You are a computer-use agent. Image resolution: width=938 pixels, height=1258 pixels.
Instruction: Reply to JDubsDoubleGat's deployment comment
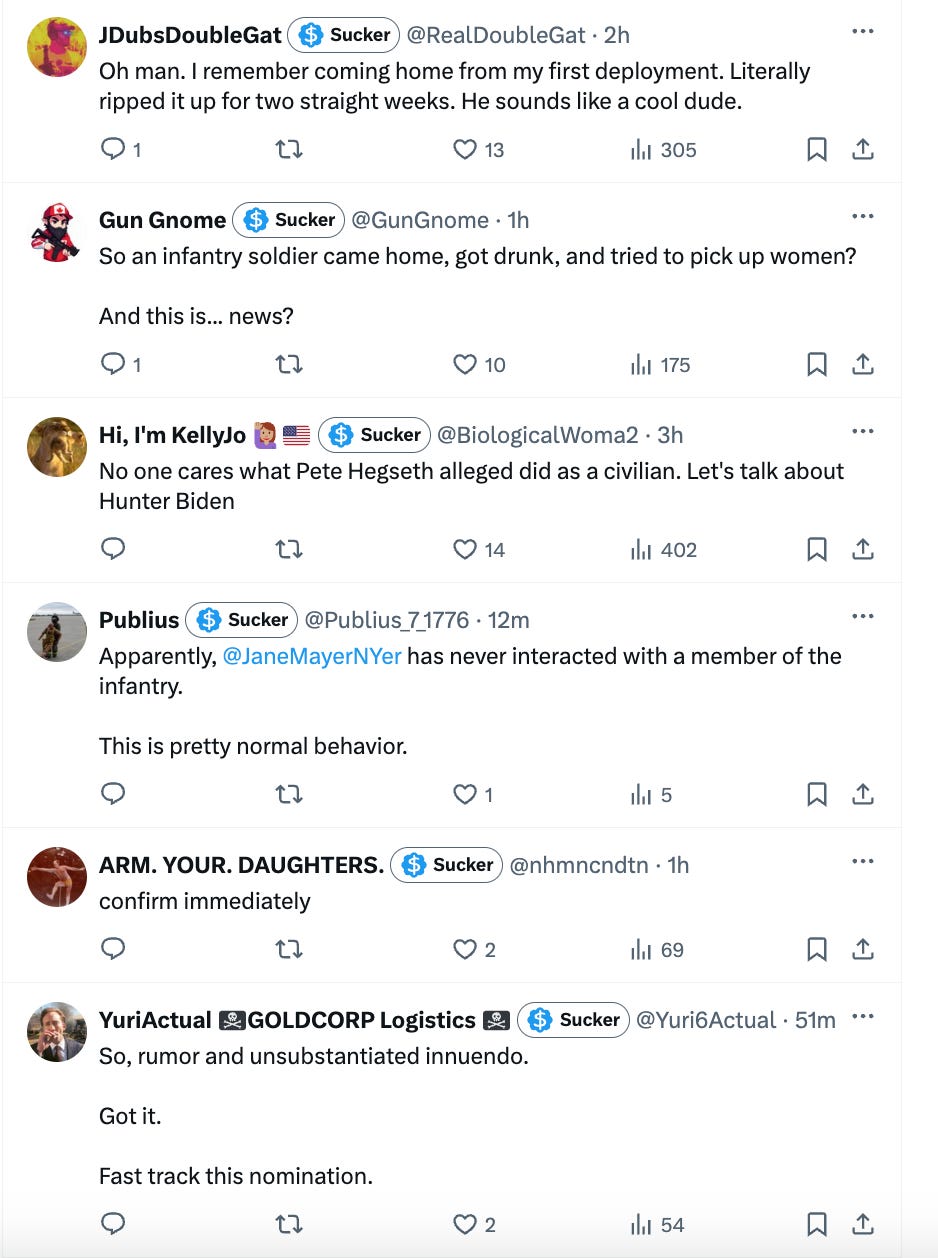(113, 148)
